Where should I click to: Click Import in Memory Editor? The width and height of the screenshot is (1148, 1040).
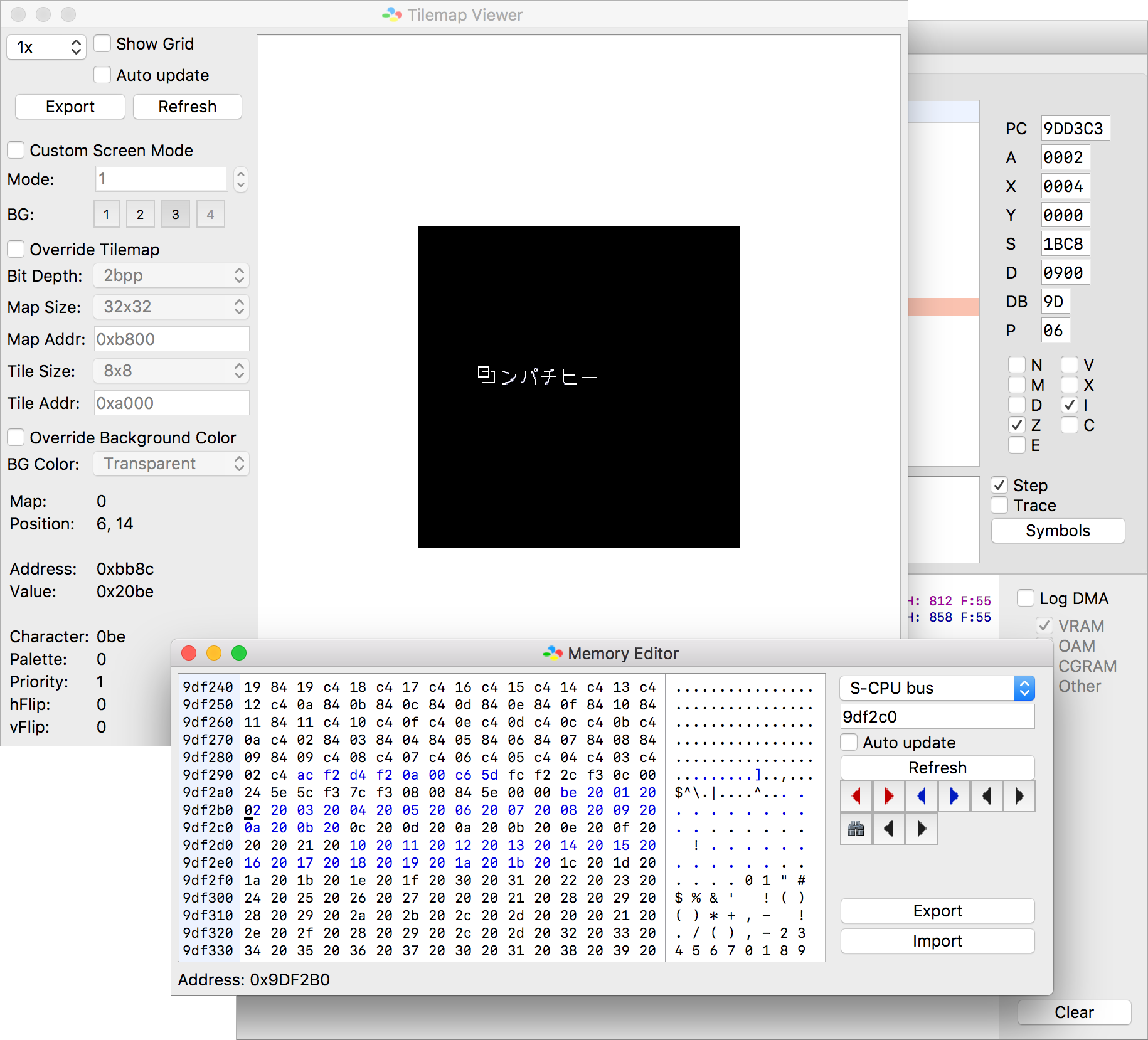click(937, 941)
